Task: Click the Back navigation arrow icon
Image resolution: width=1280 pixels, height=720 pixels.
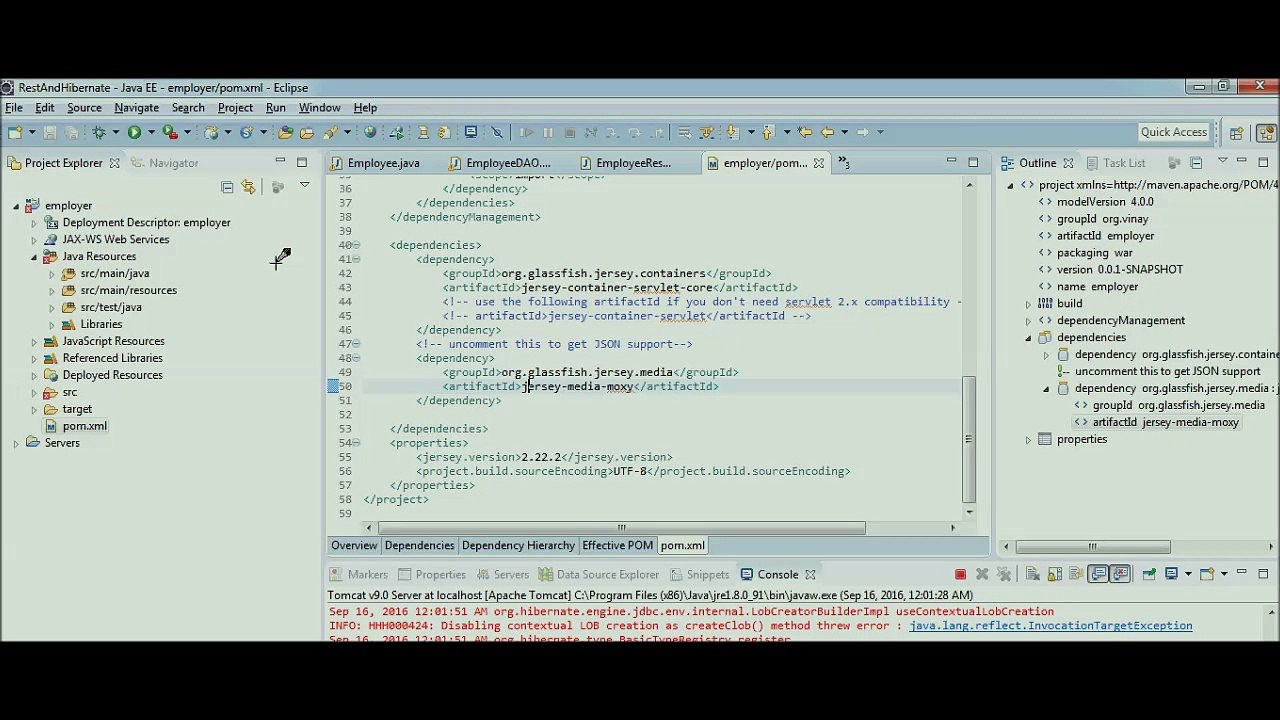Action: point(827,132)
